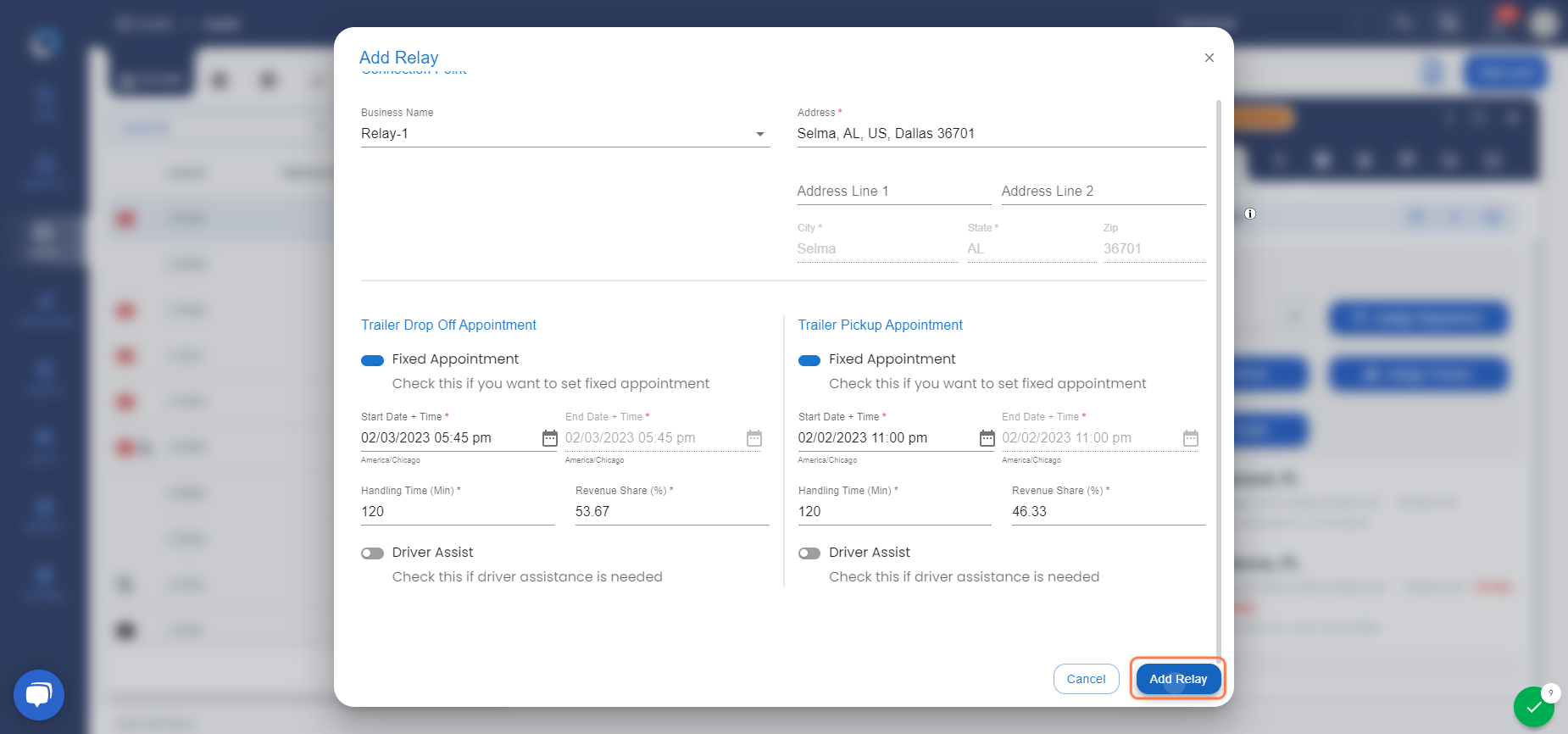Image resolution: width=1568 pixels, height=734 pixels.
Task: Click the Zip field showing 36701
Action: tap(1154, 249)
